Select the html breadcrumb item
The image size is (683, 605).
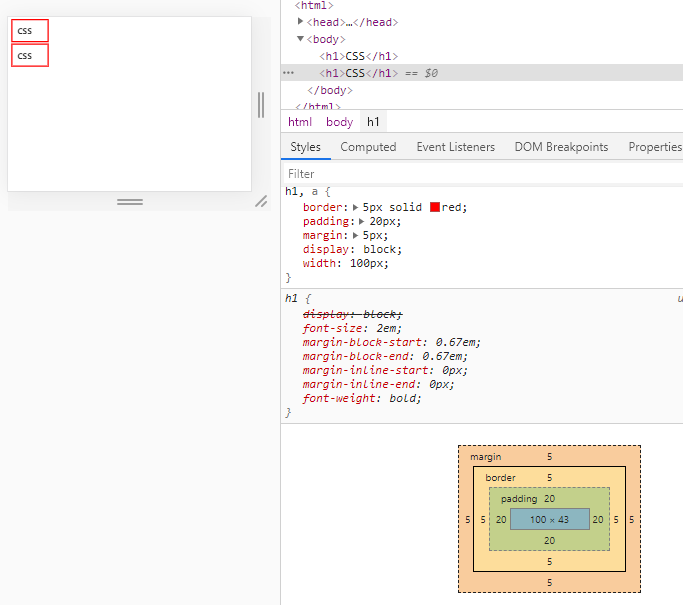pos(300,122)
